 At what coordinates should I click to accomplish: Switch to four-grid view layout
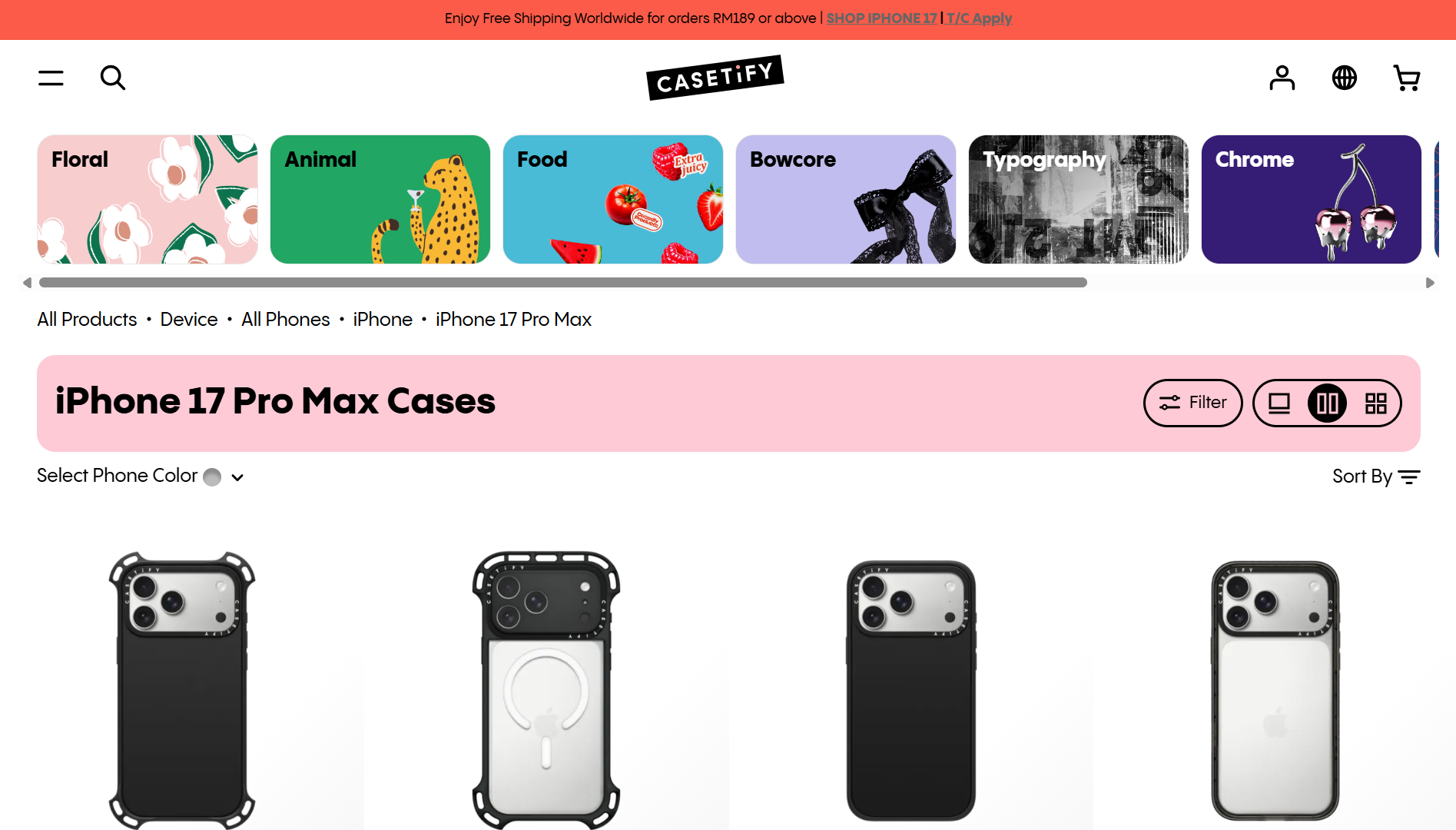1375,403
